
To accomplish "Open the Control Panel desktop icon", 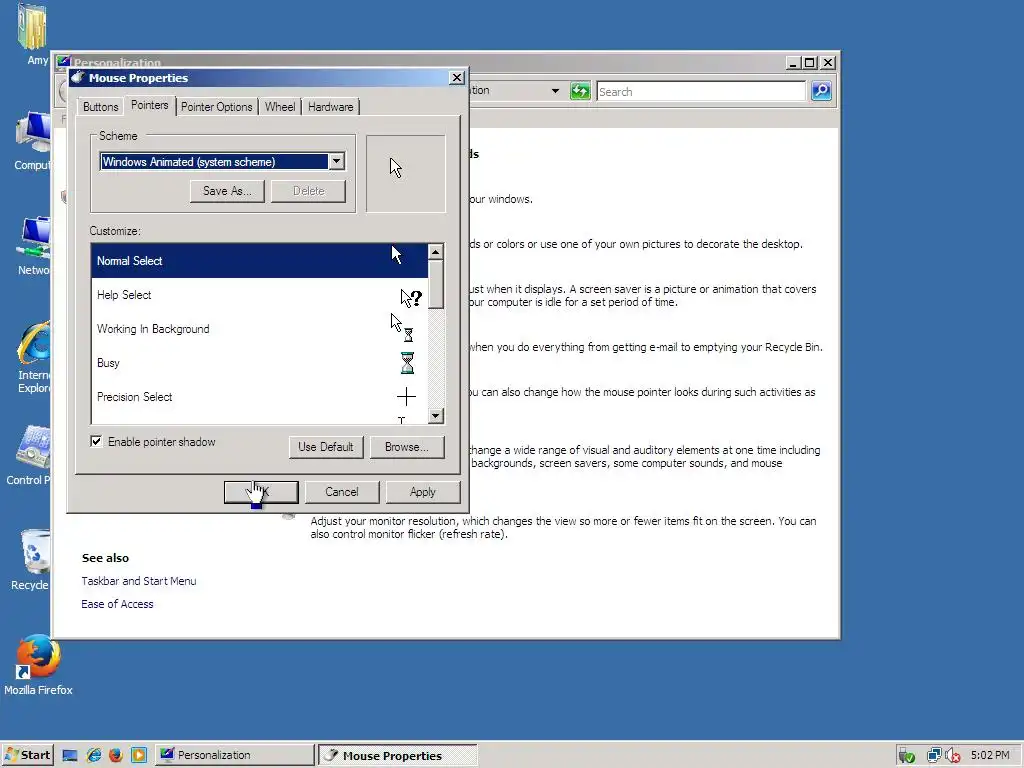I will pos(31,455).
